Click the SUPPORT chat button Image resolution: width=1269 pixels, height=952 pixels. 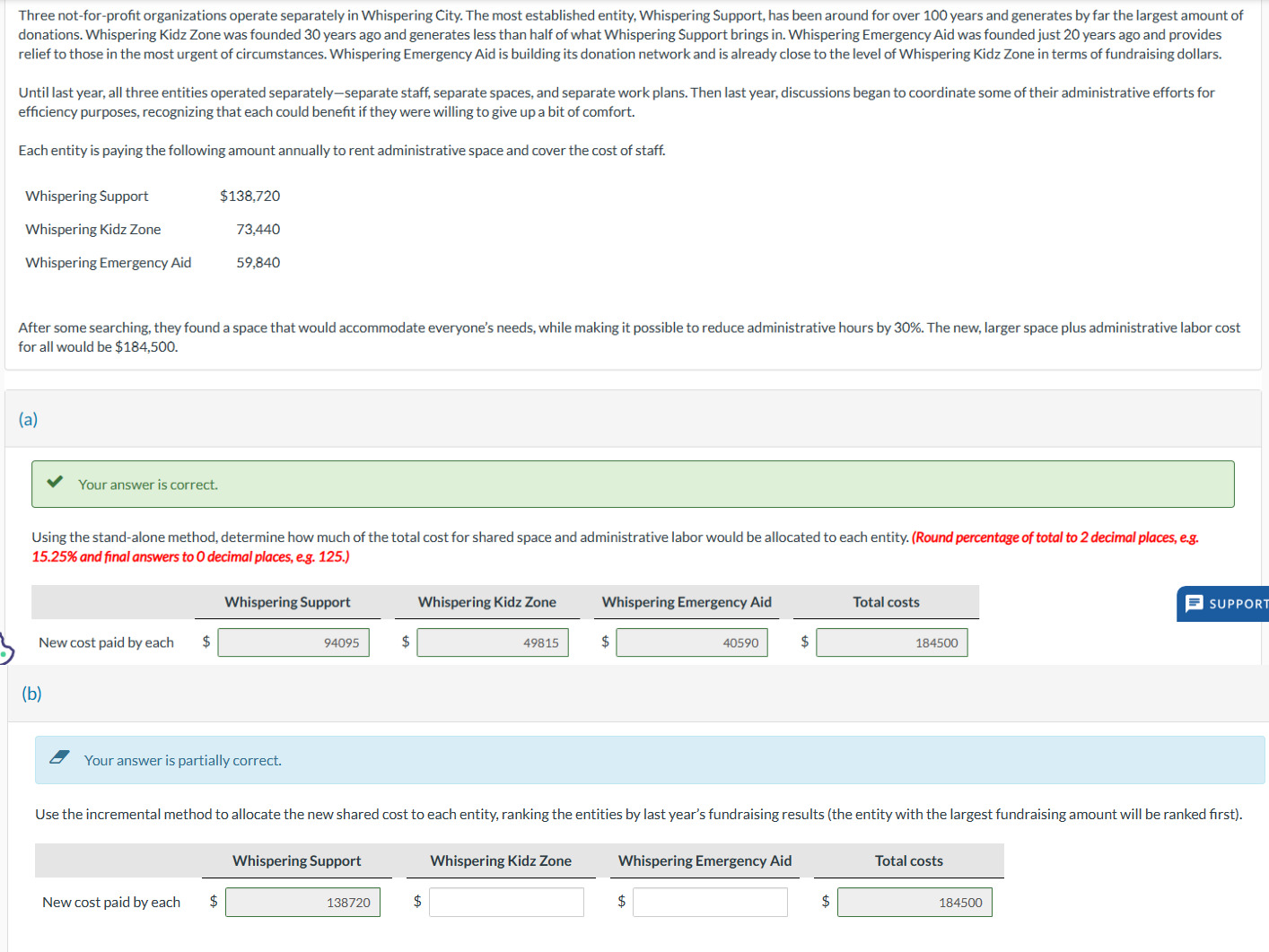point(1222,604)
